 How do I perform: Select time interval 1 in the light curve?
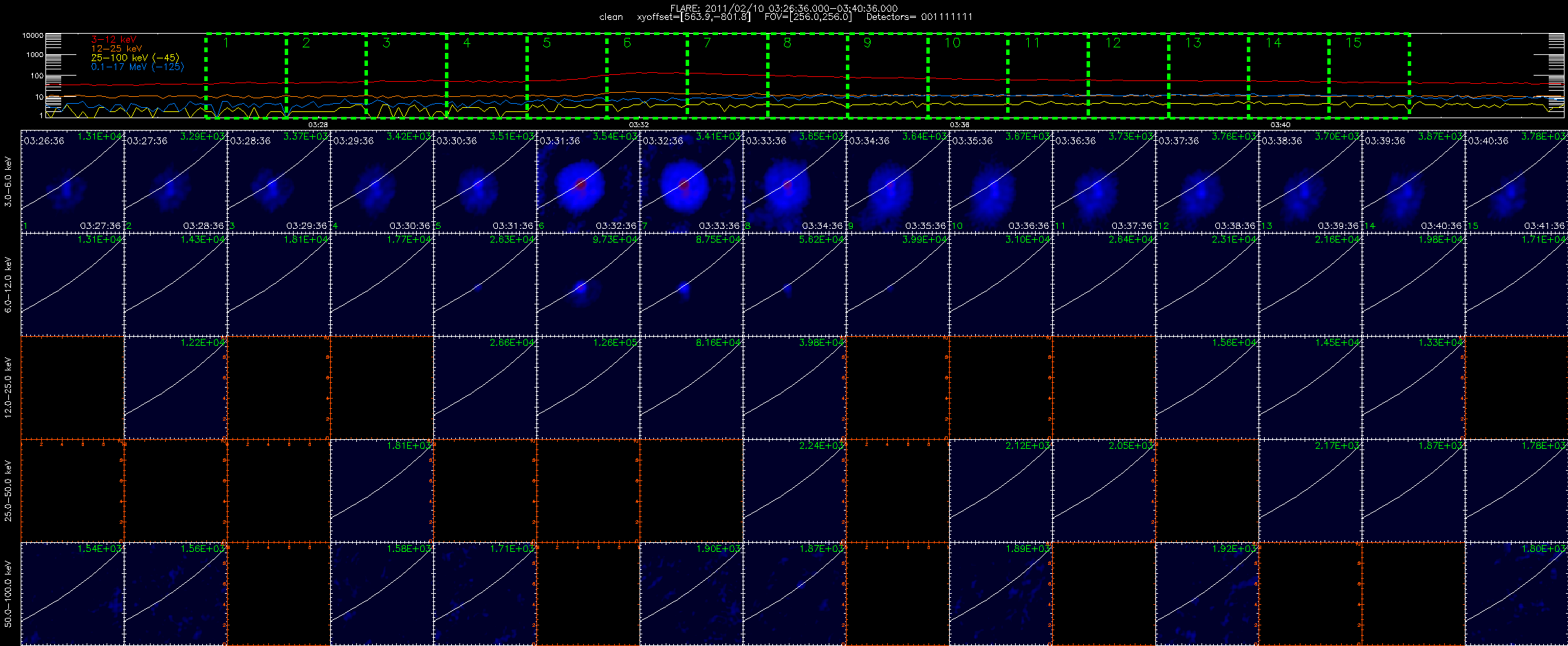coord(246,75)
